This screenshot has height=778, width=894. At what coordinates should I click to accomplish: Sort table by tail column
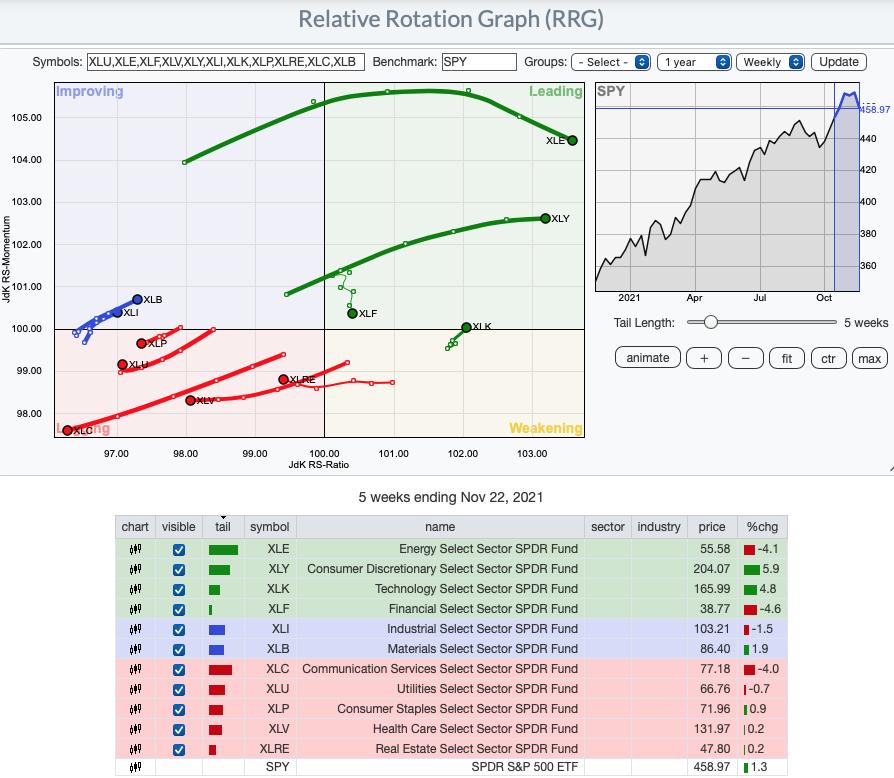click(x=223, y=527)
